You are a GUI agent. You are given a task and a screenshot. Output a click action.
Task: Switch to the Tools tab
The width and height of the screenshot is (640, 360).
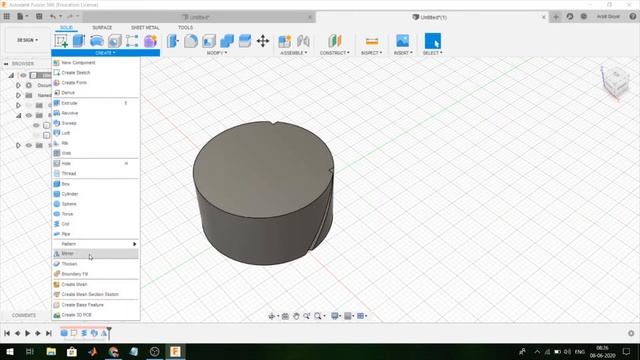(185, 27)
